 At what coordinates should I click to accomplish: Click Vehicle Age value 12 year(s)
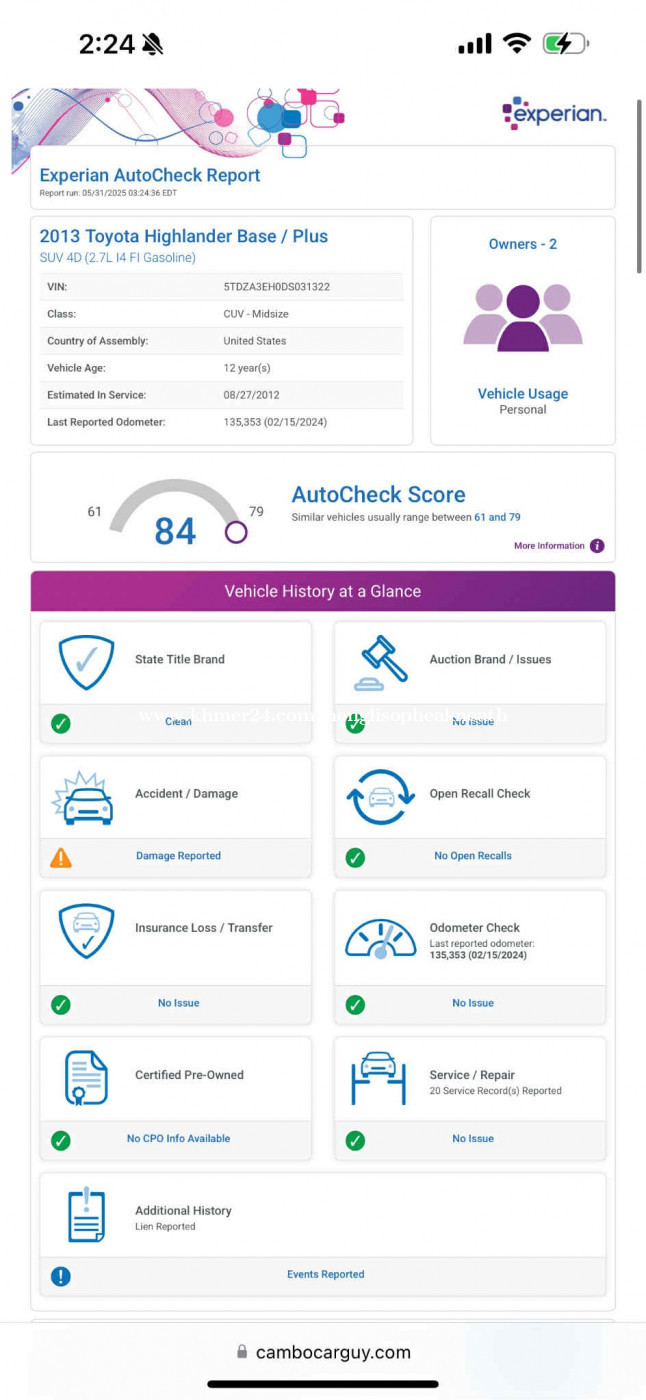pyautogui.click(x=248, y=368)
